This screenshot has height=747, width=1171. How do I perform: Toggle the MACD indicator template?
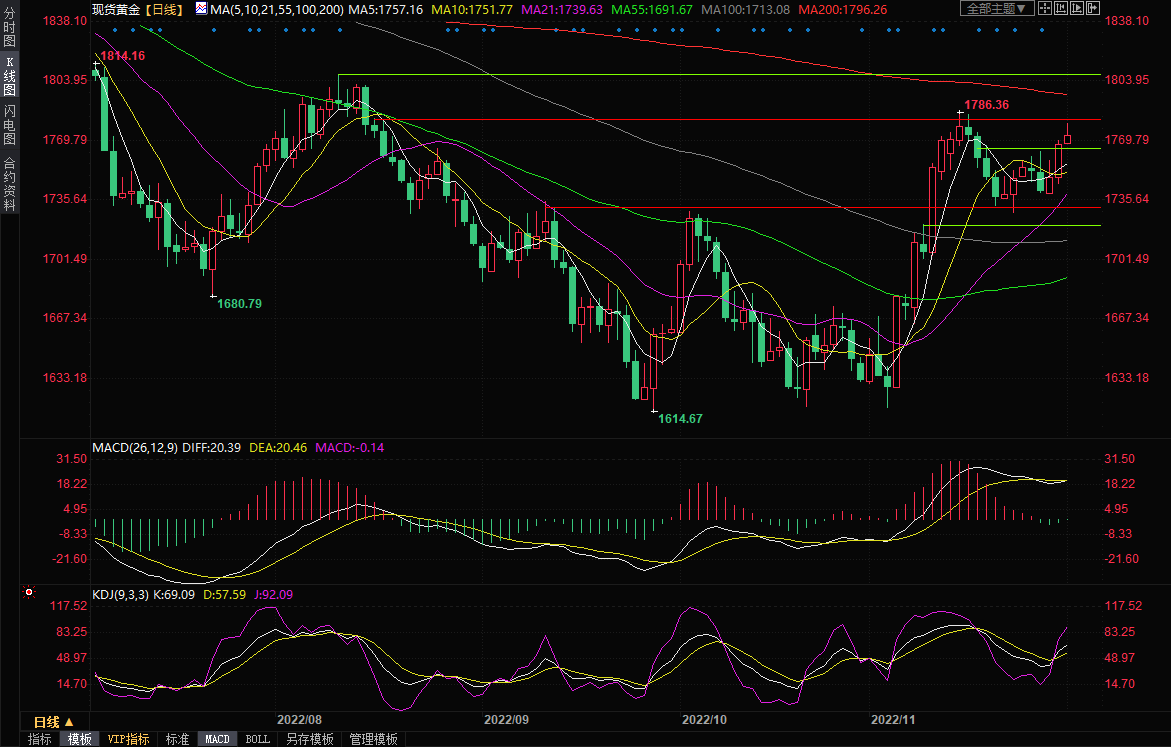point(217,739)
